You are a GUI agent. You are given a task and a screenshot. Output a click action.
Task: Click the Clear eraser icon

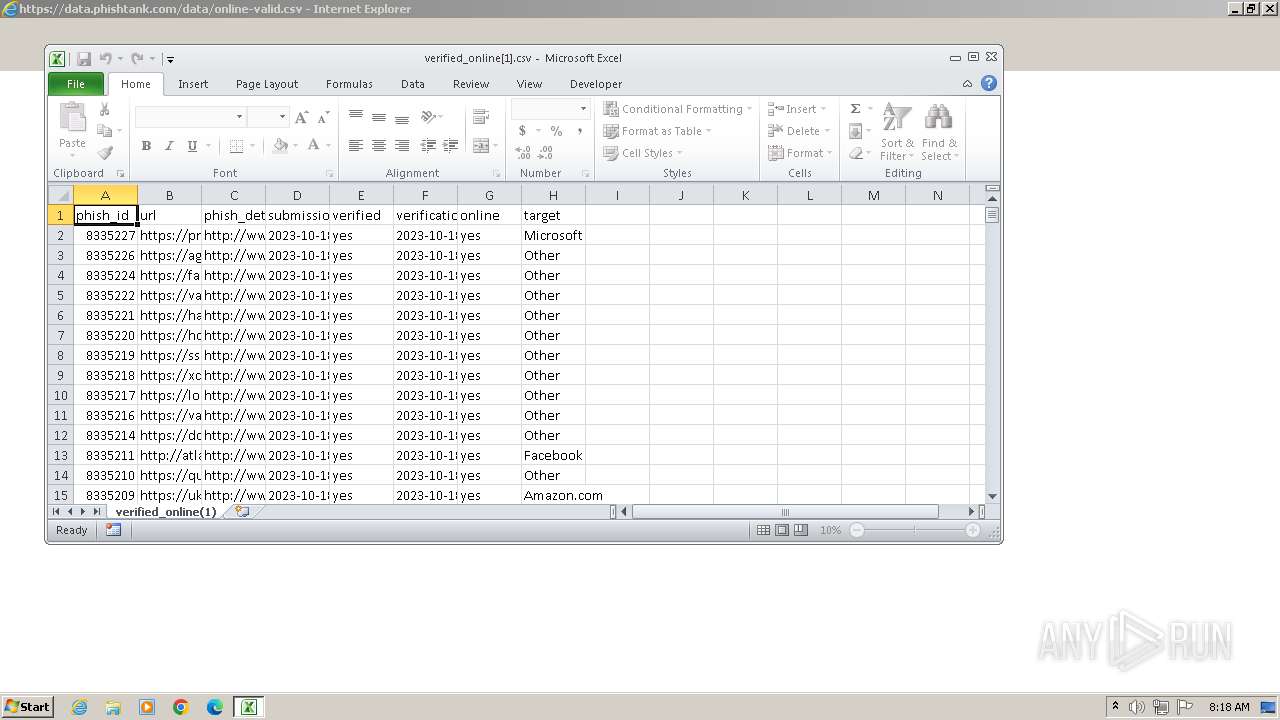856,153
